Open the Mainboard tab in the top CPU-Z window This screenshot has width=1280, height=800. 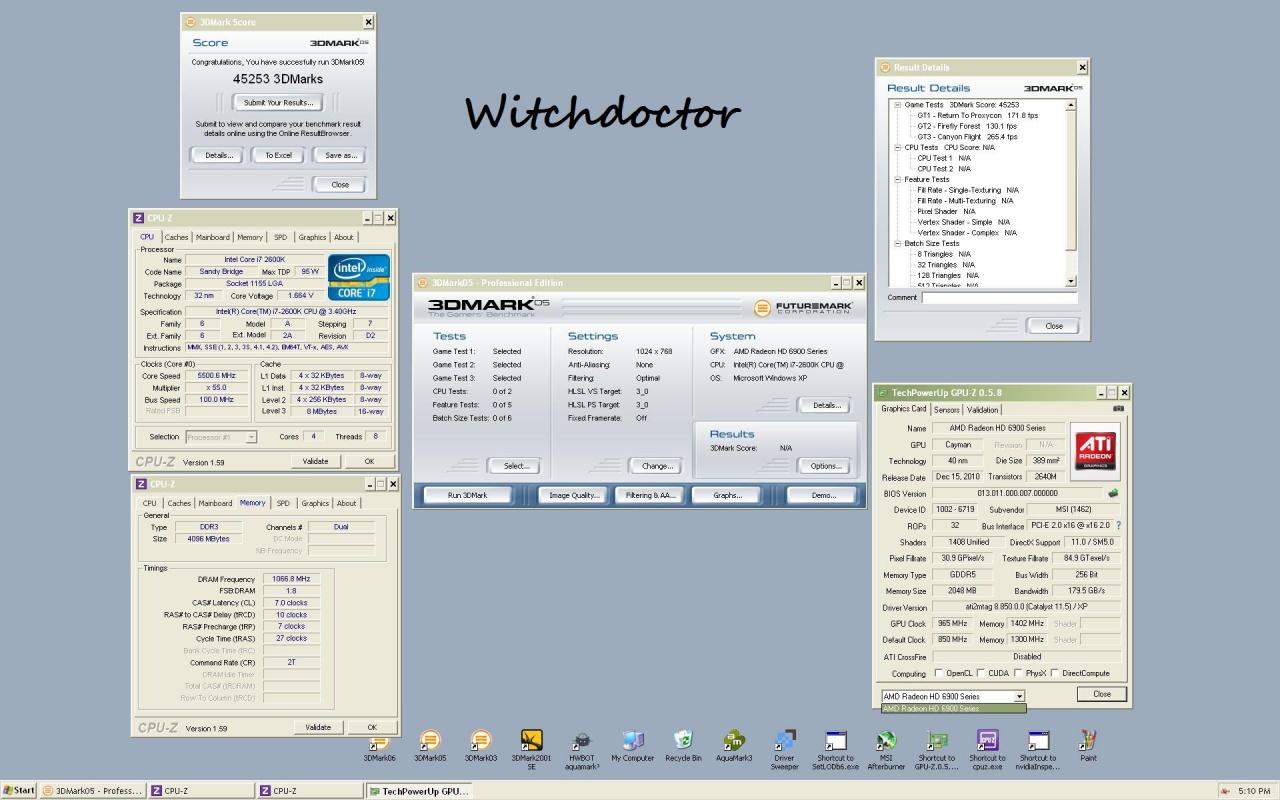coord(212,237)
